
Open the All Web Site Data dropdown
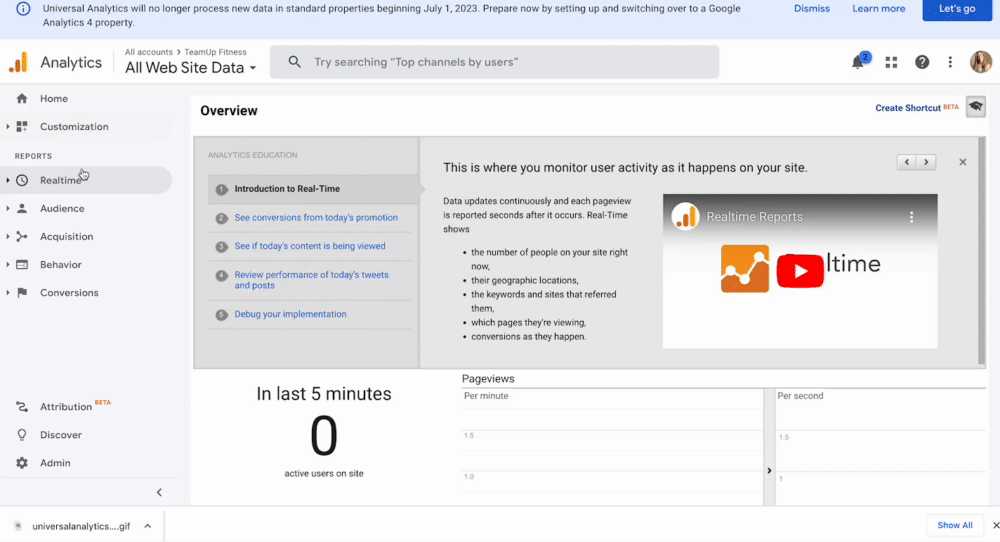[190, 68]
